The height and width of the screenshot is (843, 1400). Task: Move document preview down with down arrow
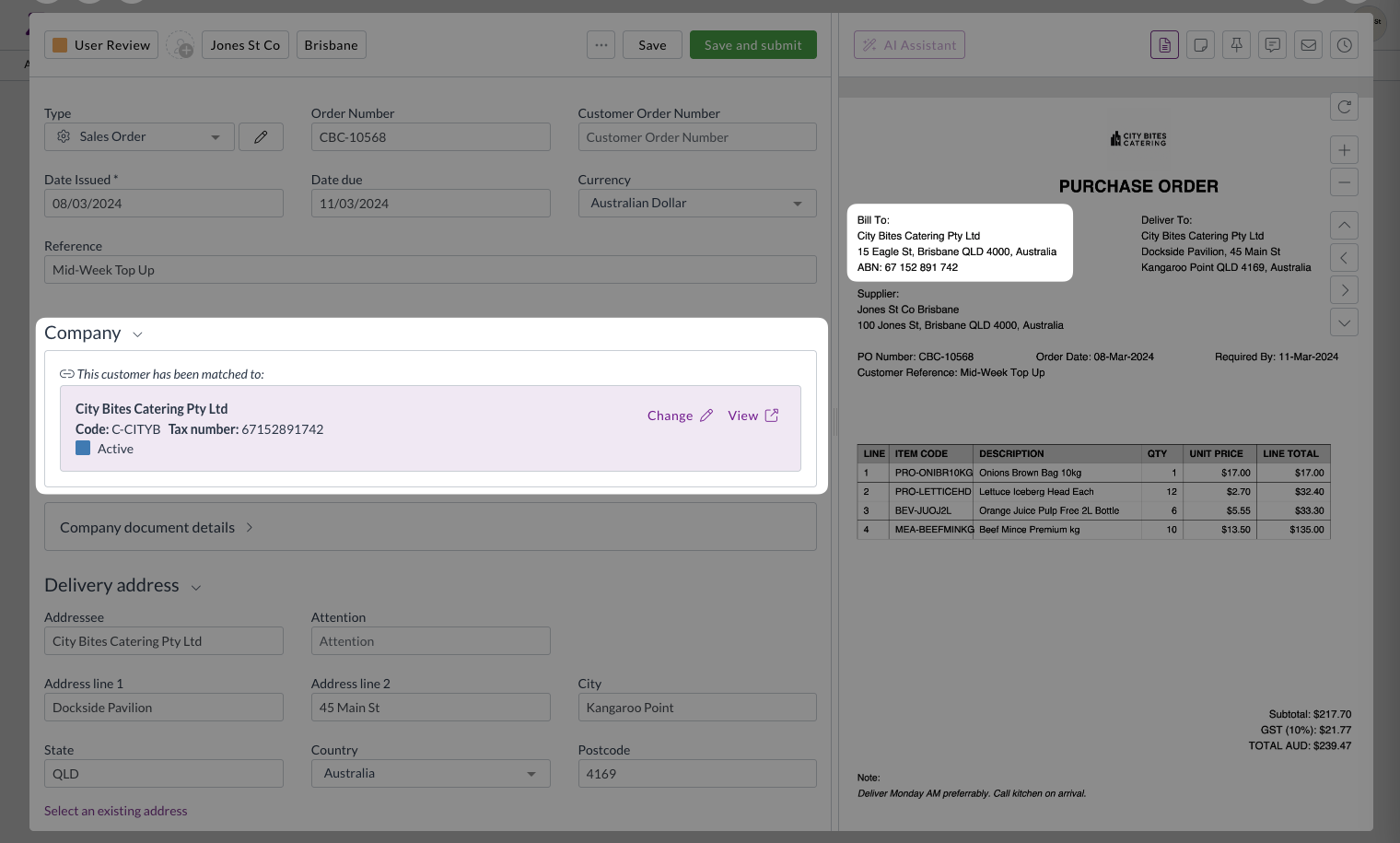(x=1344, y=322)
